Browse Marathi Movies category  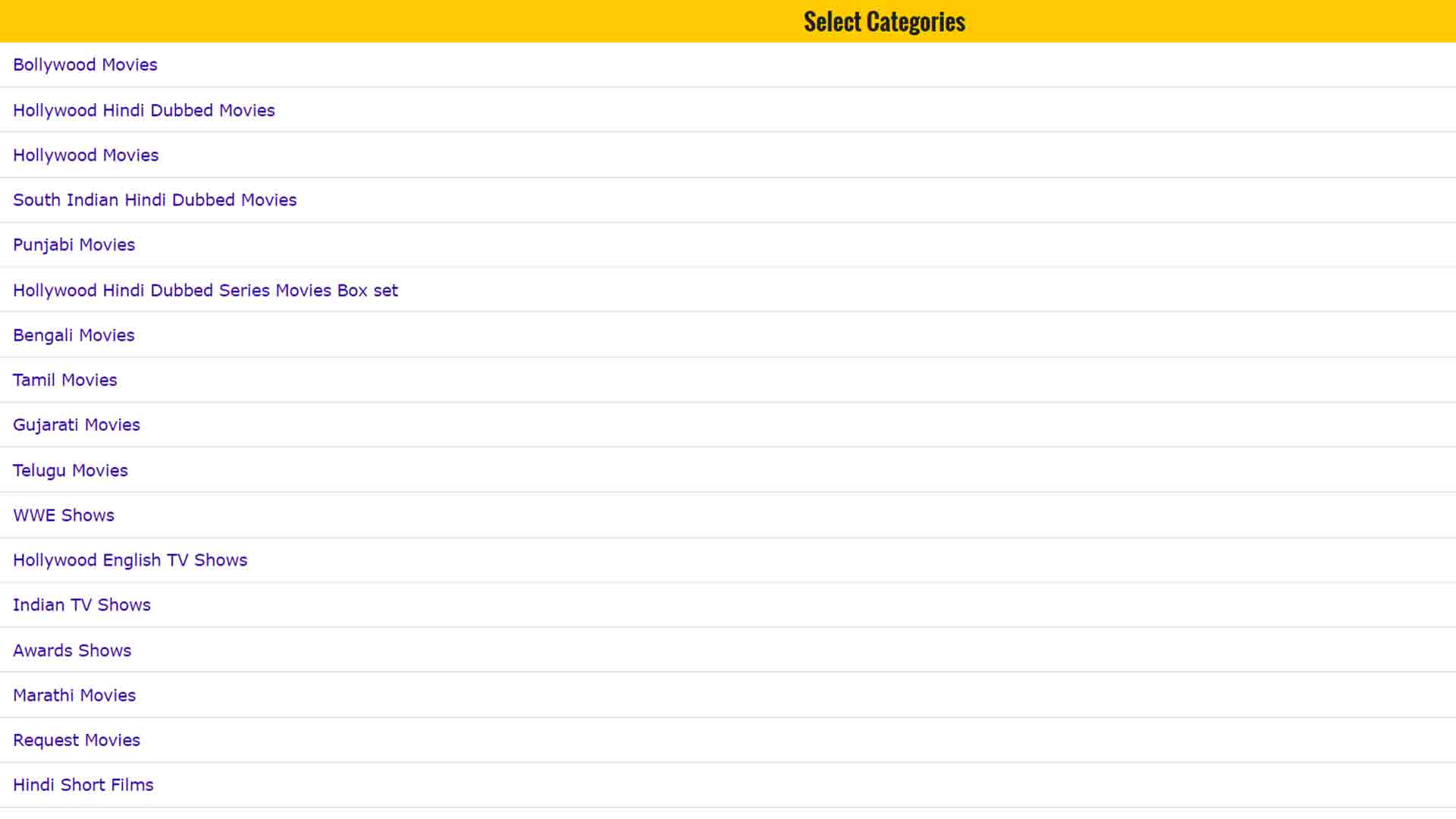(x=74, y=695)
